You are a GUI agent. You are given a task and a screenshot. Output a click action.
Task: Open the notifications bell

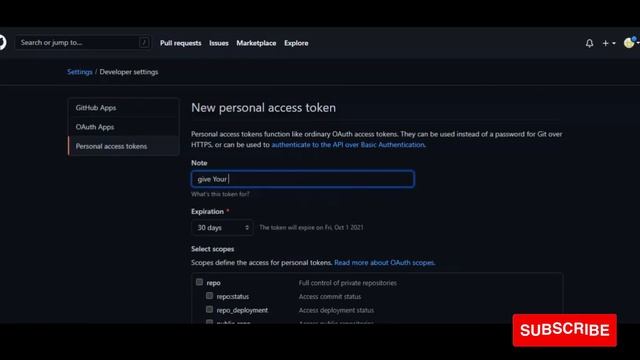[x=589, y=43]
